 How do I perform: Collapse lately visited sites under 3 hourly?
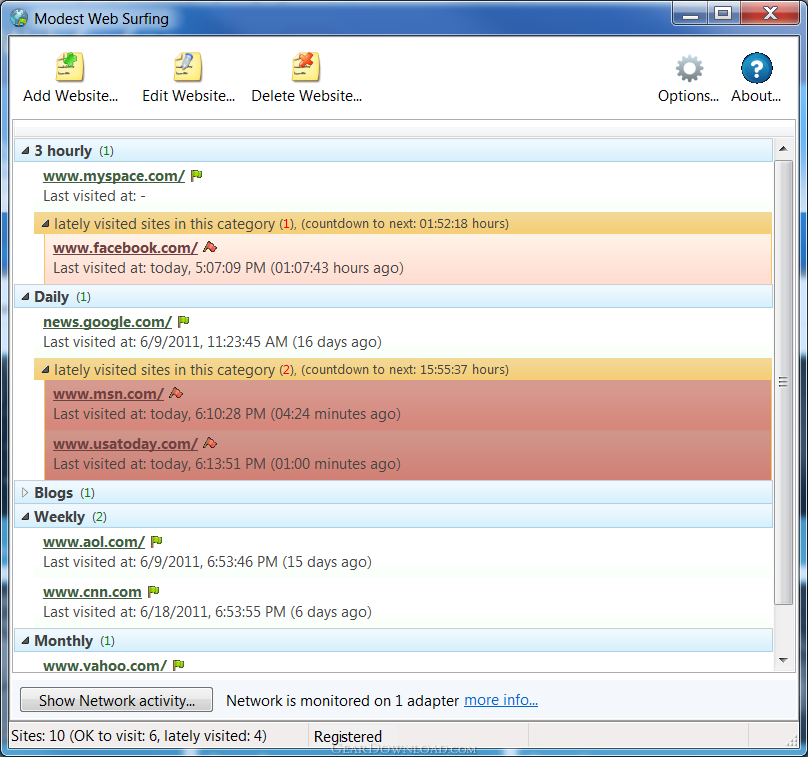45,224
